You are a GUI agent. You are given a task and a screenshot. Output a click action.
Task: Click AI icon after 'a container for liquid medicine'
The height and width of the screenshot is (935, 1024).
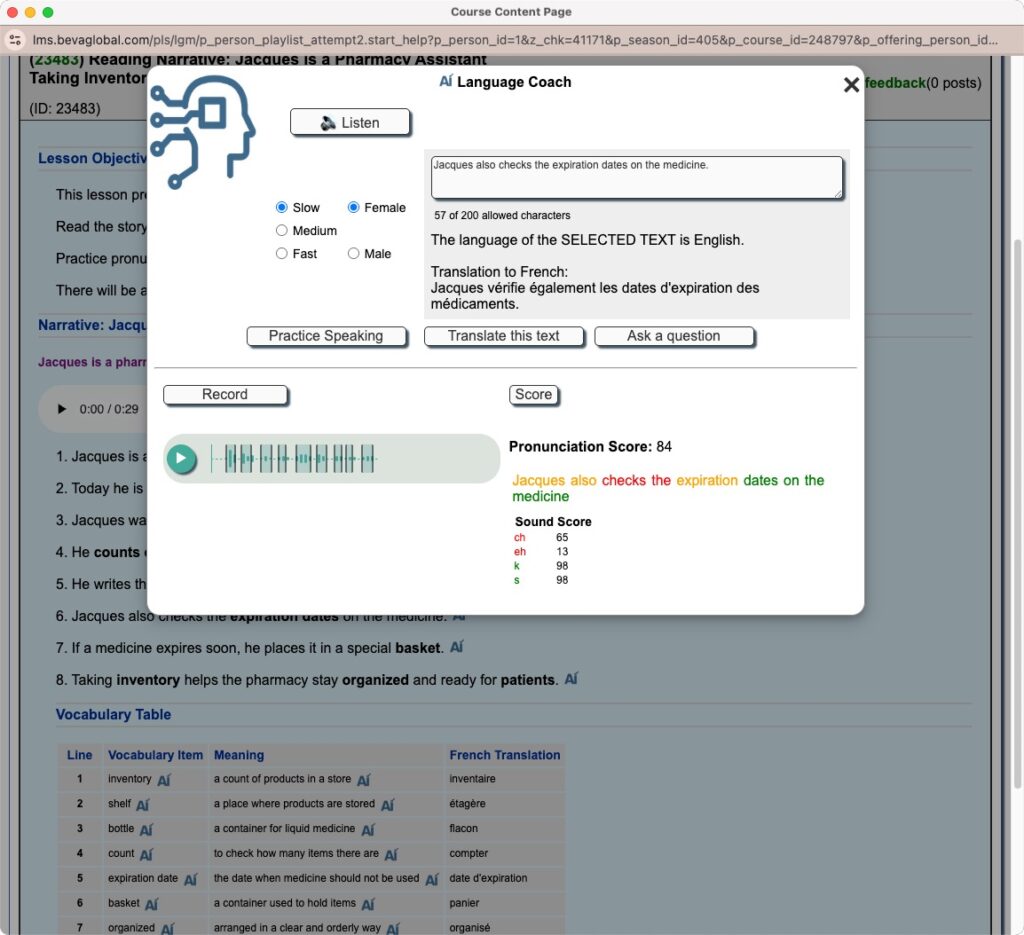pos(368,829)
